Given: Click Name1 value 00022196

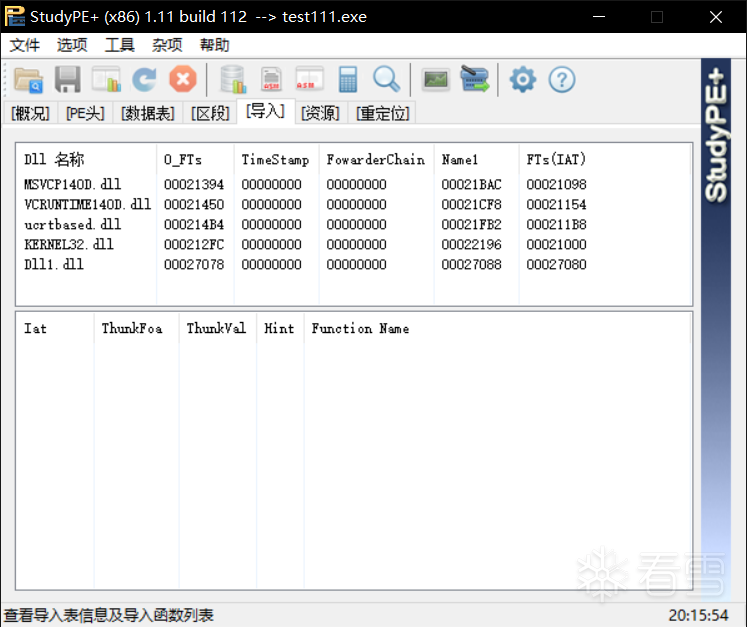Looking at the screenshot, I should (x=471, y=244).
